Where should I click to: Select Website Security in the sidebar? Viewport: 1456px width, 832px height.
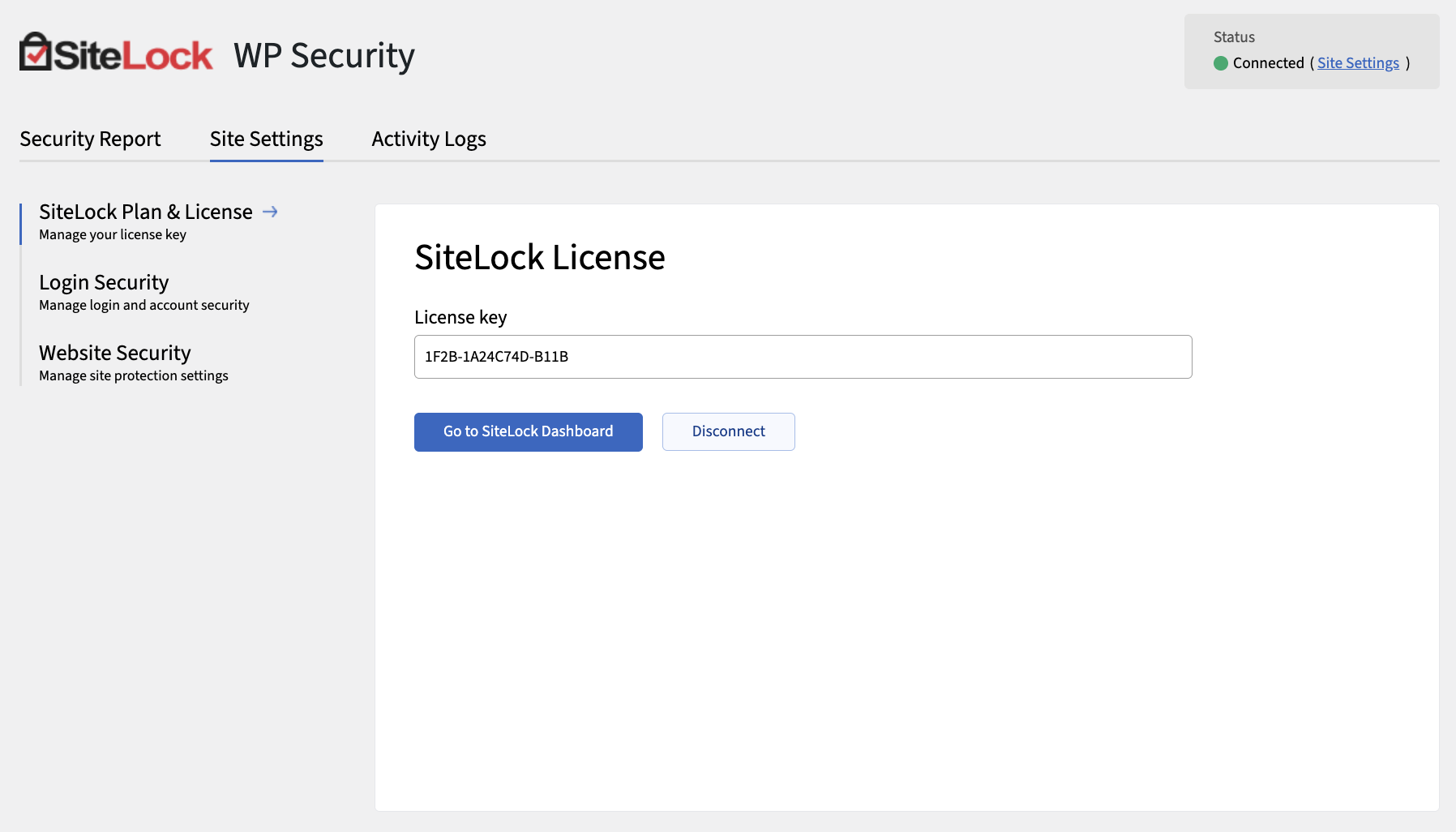[114, 353]
